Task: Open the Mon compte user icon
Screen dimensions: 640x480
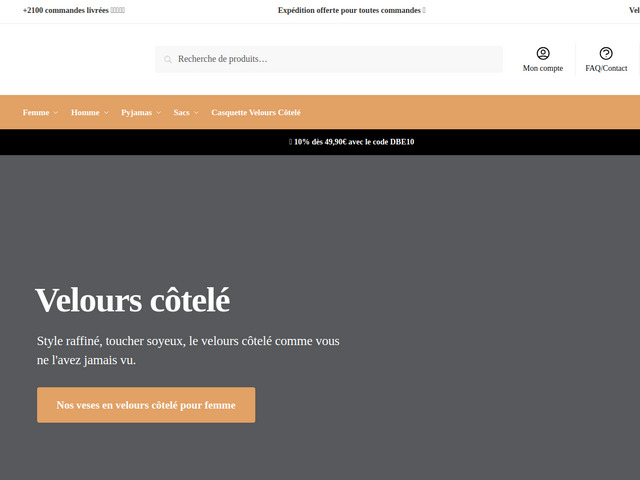Action: pos(543,54)
